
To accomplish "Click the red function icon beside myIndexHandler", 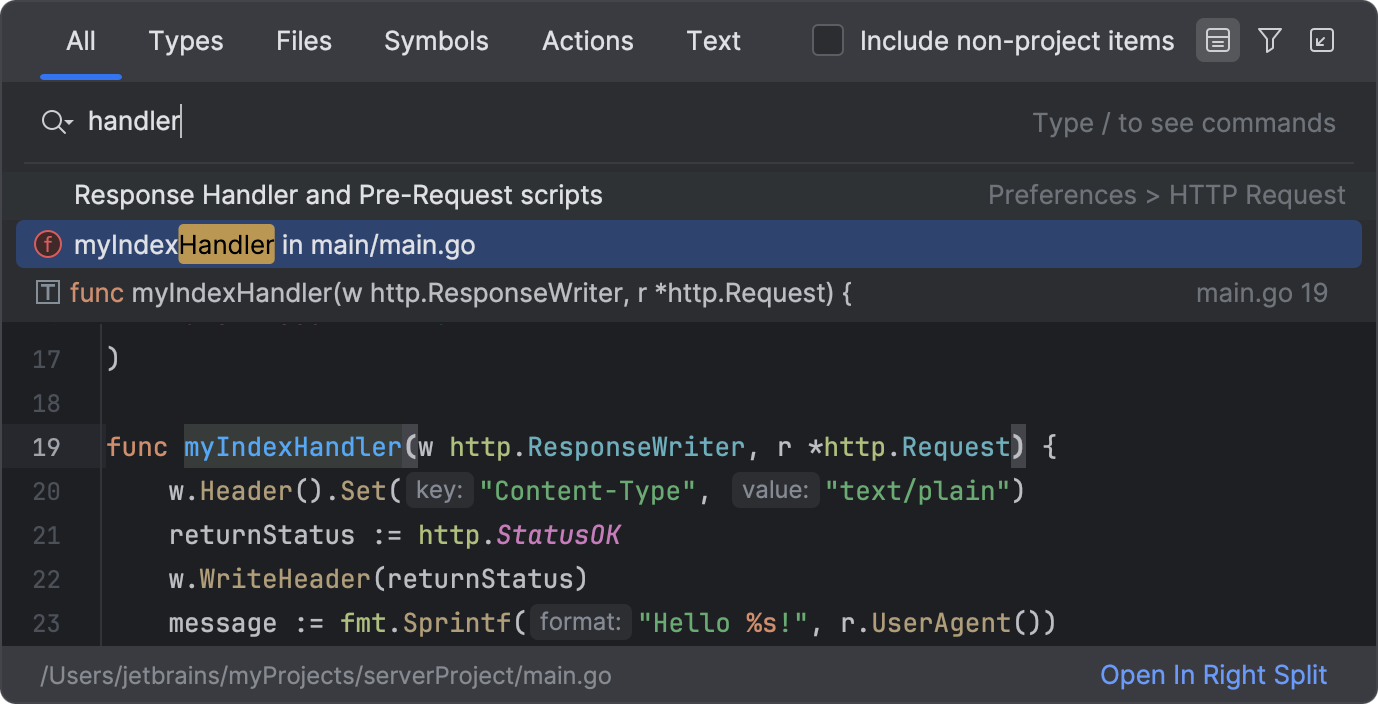I will pos(47,245).
